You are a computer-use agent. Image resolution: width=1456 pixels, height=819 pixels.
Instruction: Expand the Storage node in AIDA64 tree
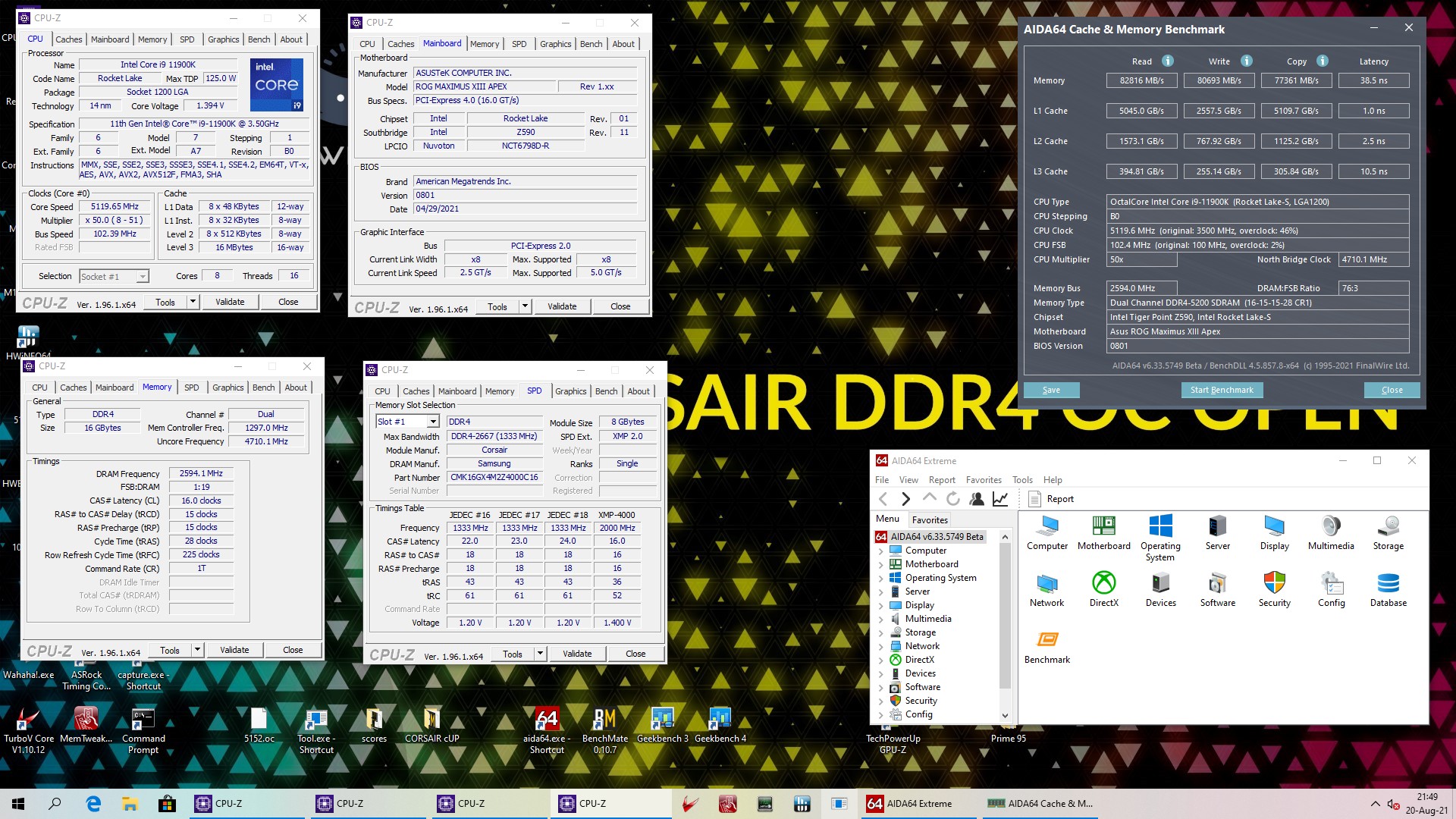click(x=880, y=632)
